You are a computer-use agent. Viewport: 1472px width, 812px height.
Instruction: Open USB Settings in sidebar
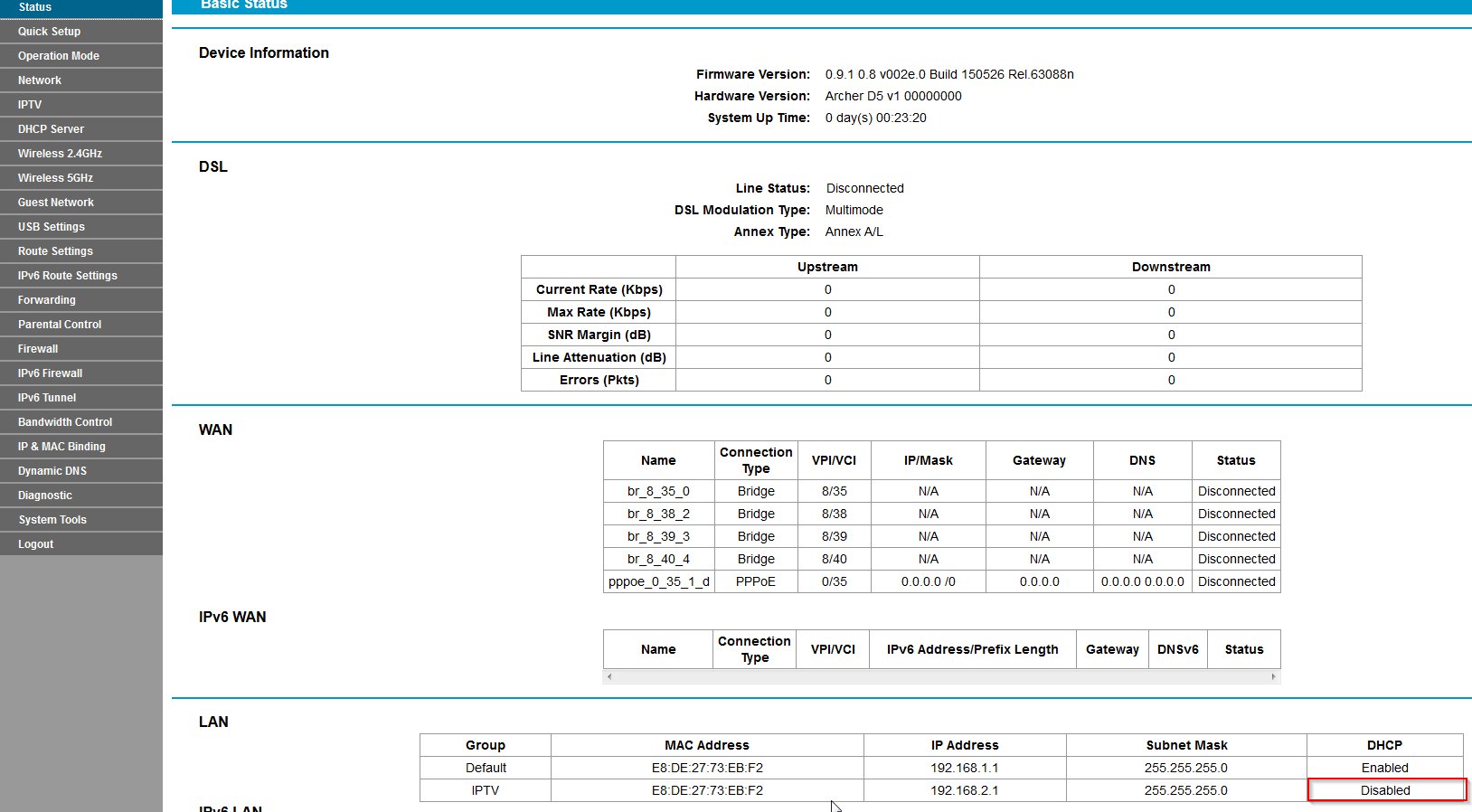pyautogui.click(x=52, y=227)
